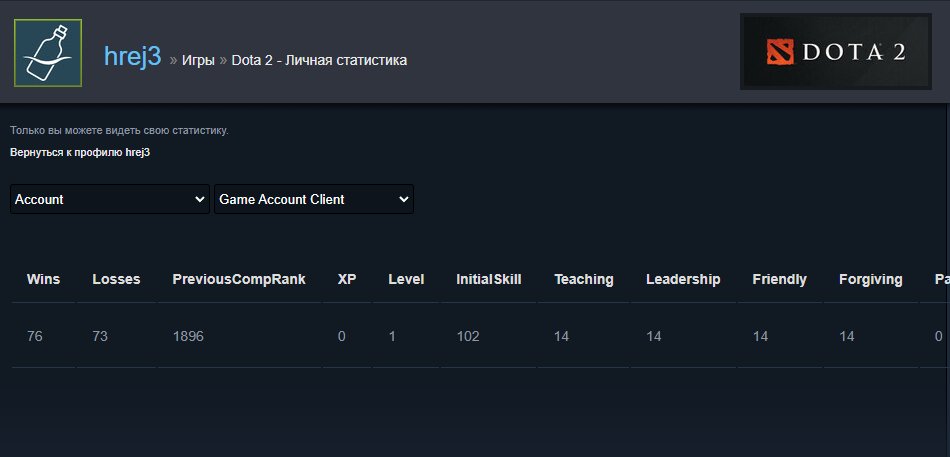Select the Wins value 76

coord(35,336)
